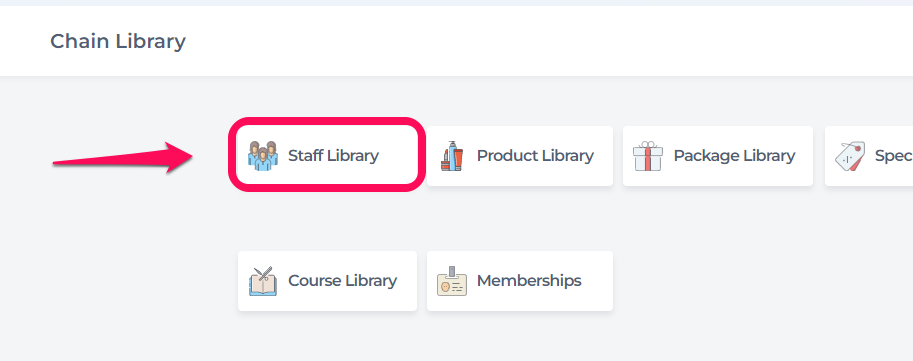Open the Package Library
The width and height of the screenshot is (913, 361).
717,156
